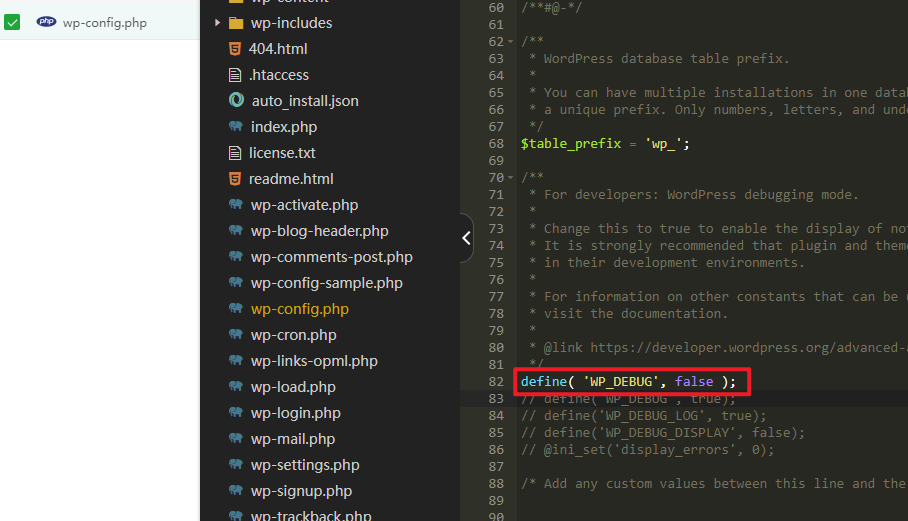Open wp-comments-post.php file

332,257
